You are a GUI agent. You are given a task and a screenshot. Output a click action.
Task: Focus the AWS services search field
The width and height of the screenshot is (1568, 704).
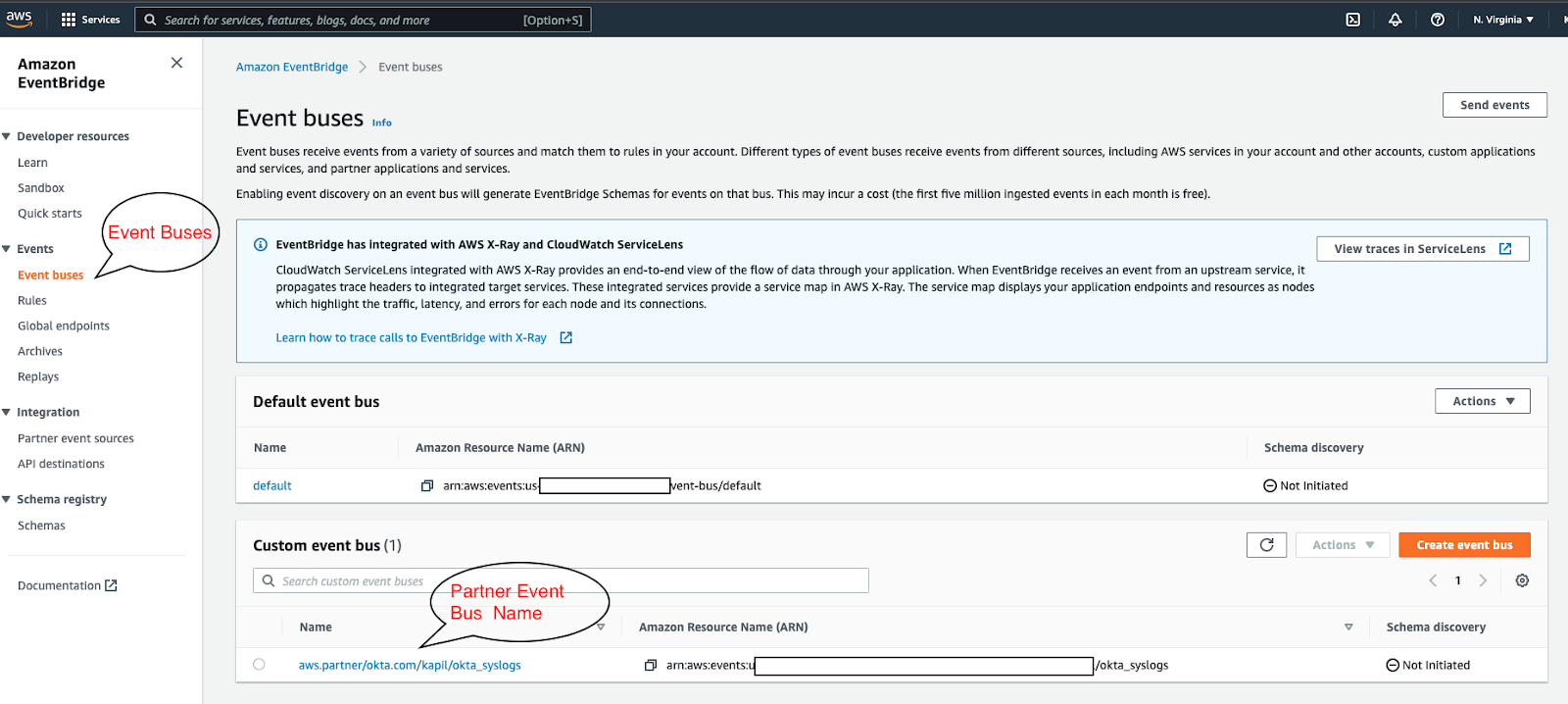[x=363, y=20]
